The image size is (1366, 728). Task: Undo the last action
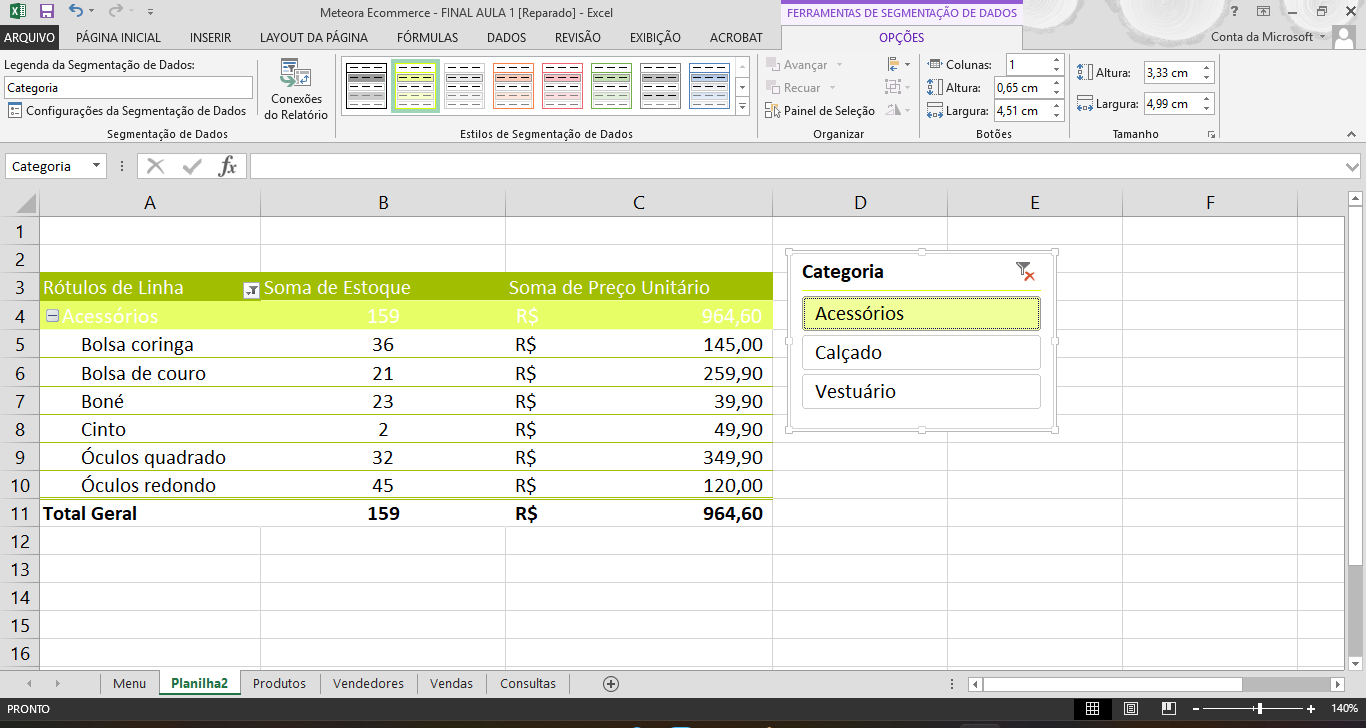click(76, 12)
